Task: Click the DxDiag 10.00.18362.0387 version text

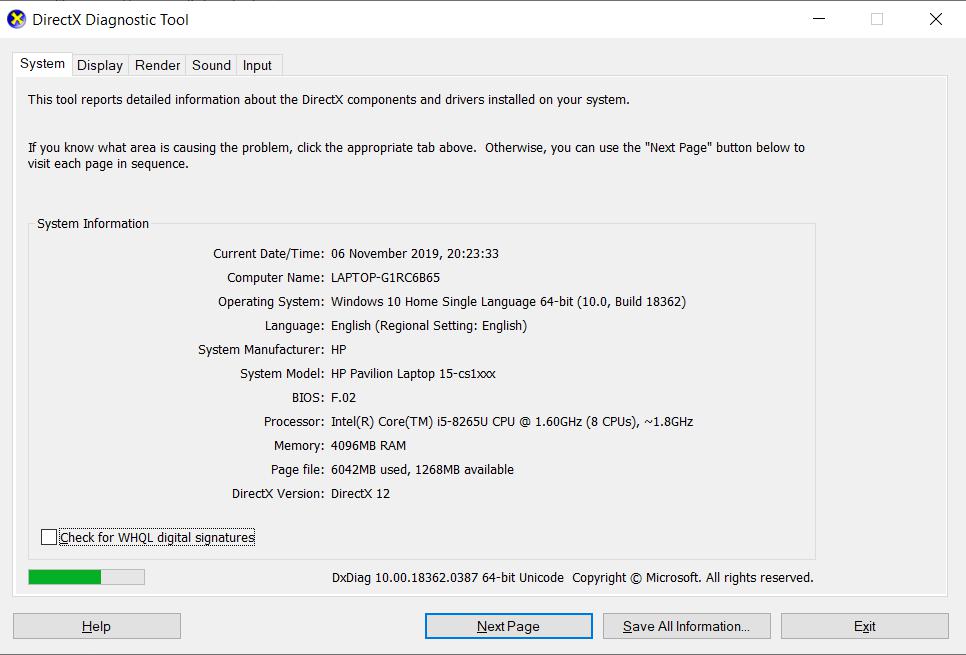Action: click(448, 578)
